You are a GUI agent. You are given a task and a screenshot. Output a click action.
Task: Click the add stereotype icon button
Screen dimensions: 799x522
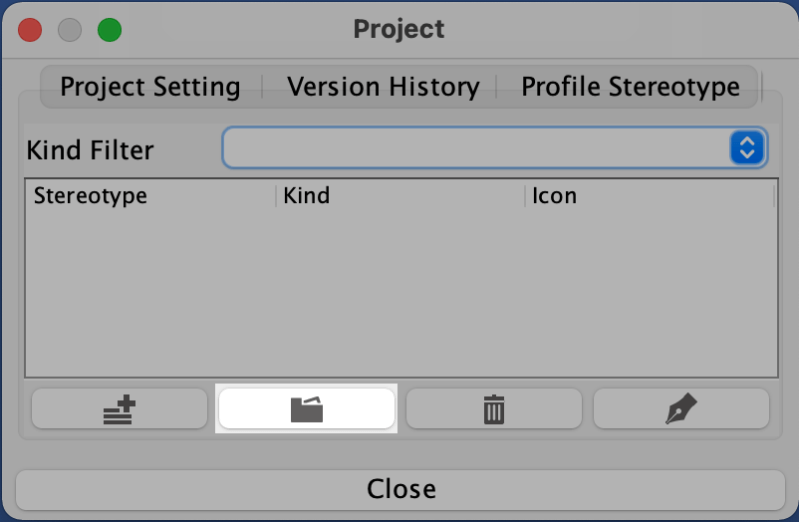[x=120, y=409]
